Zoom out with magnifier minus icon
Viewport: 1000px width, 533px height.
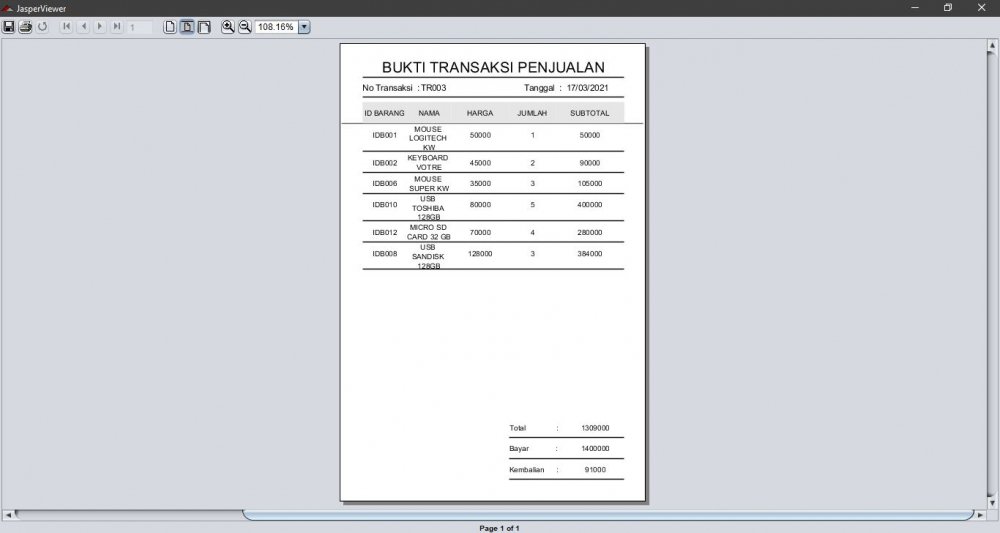[x=244, y=27]
